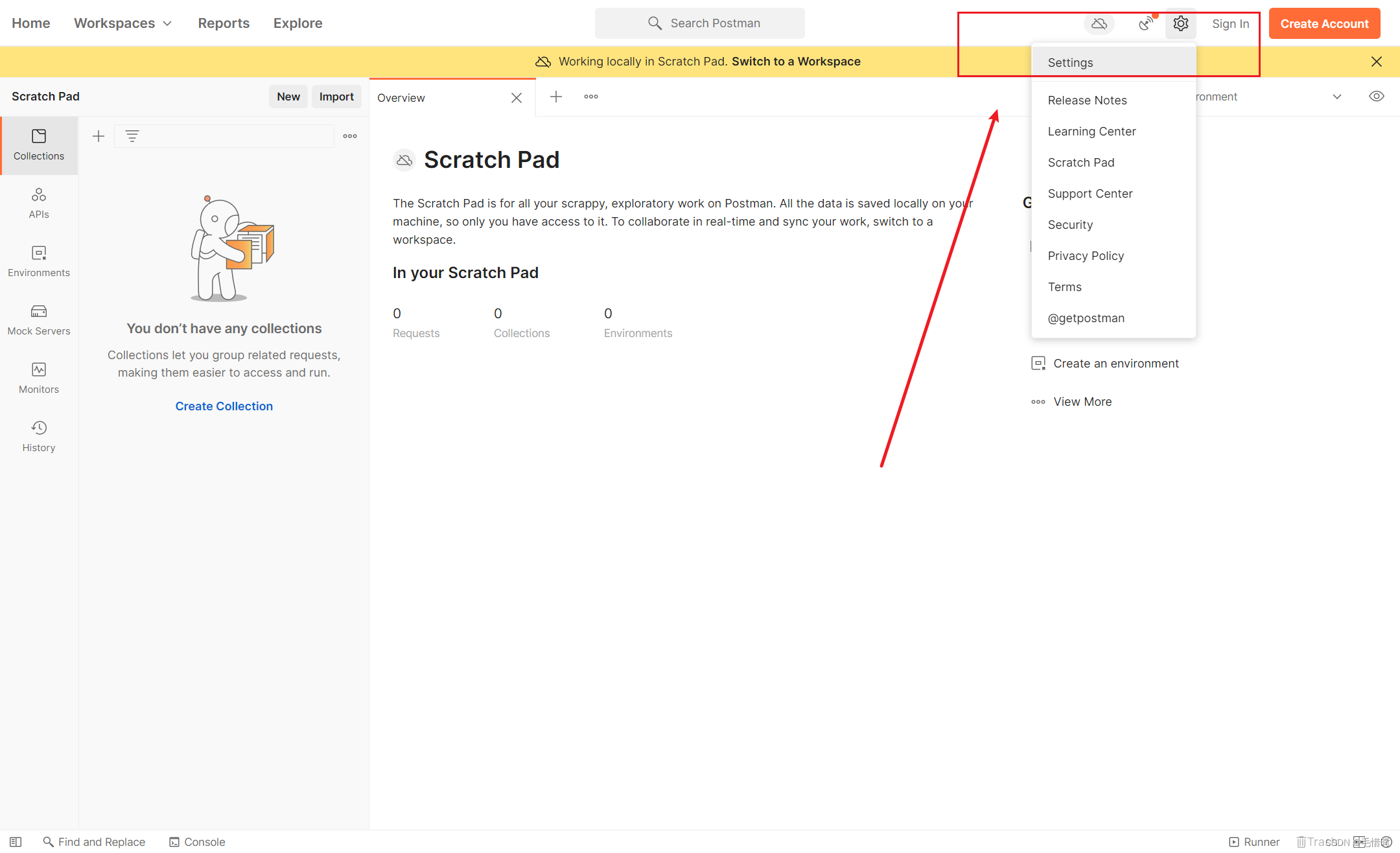Open the Collections sidebar tab
This screenshot has width=1400, height=853.
coord(39,145)
